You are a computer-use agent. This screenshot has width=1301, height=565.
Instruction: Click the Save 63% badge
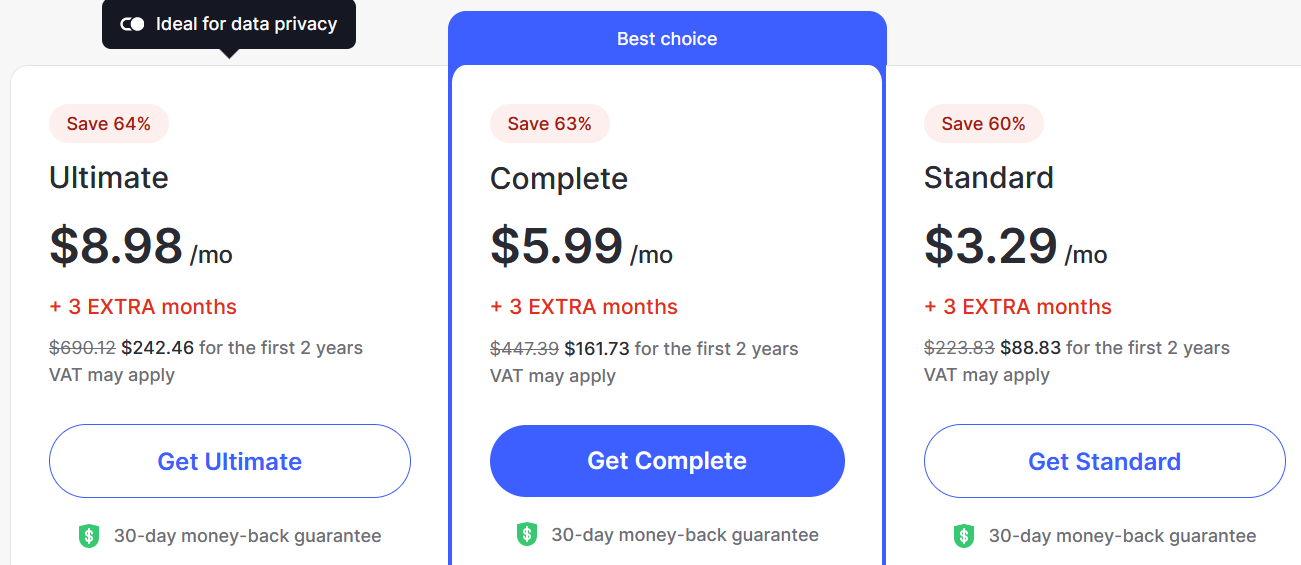point(549,124)
